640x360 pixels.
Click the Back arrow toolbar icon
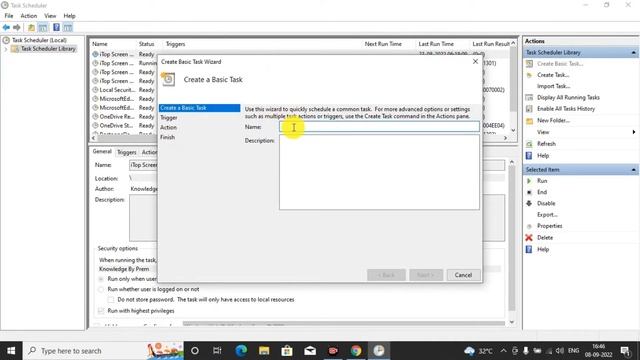pos(6,27)
